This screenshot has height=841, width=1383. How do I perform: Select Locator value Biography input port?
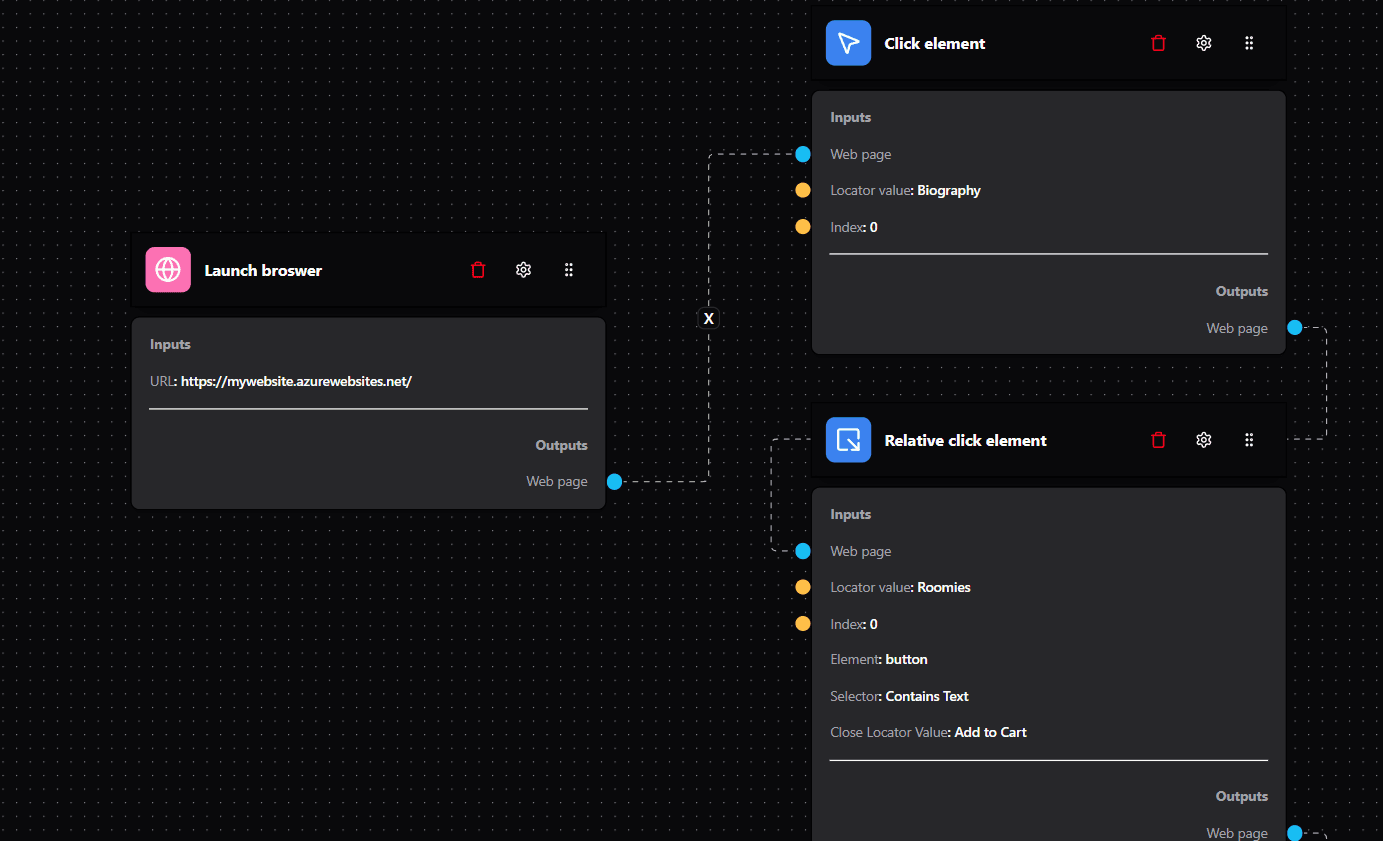[x=803, y=190]
